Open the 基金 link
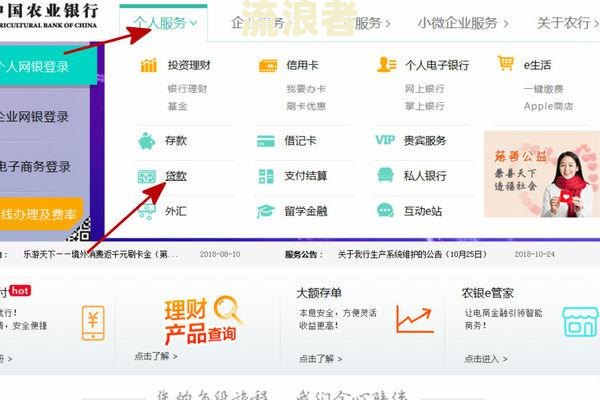This screenshot has width=600, height=400. pos(177,106)
